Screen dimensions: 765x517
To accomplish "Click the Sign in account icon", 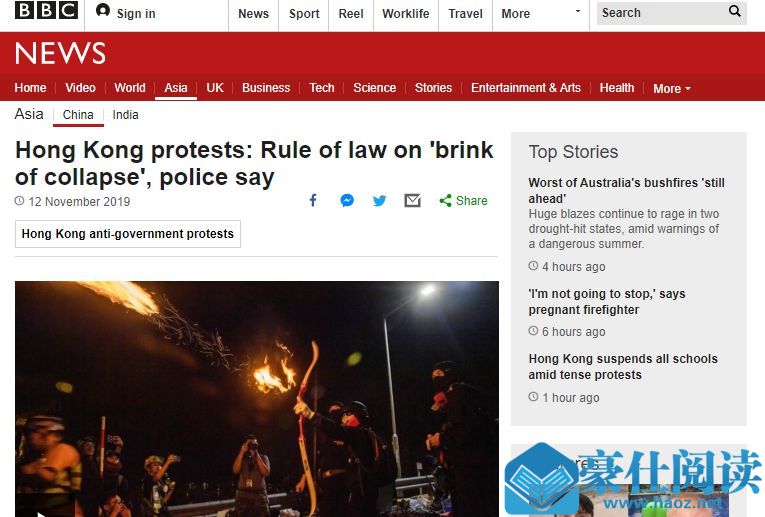I will click(103, 10).
